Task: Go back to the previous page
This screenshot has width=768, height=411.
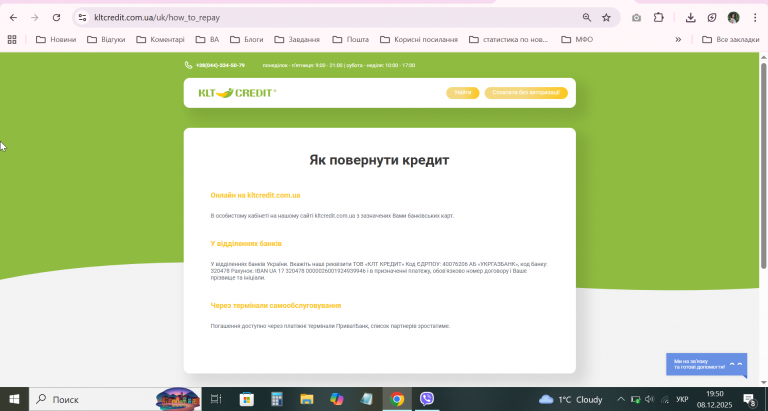Action: (13, 18)
